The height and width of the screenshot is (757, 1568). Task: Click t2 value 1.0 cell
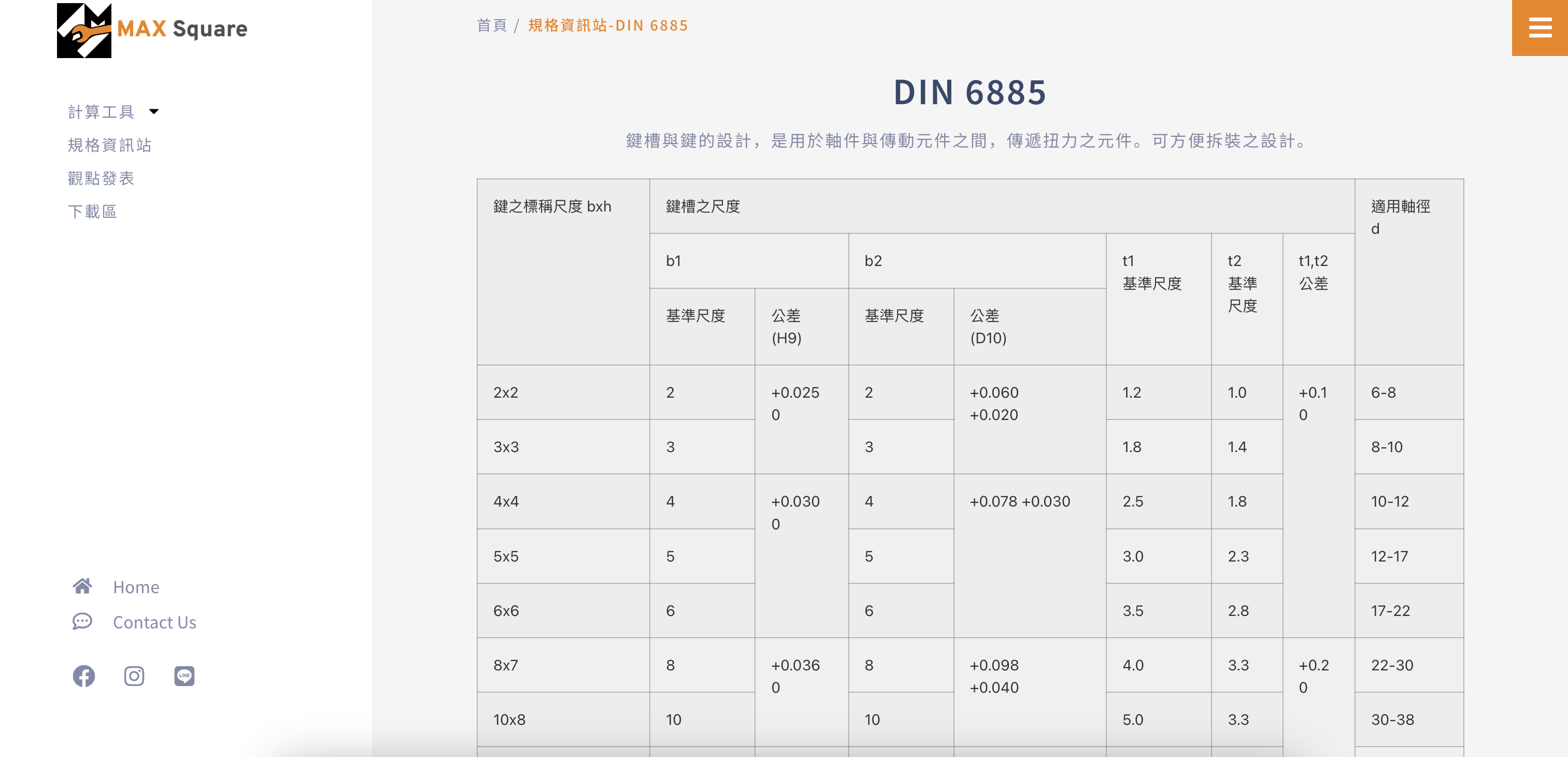coord(1247,392)
